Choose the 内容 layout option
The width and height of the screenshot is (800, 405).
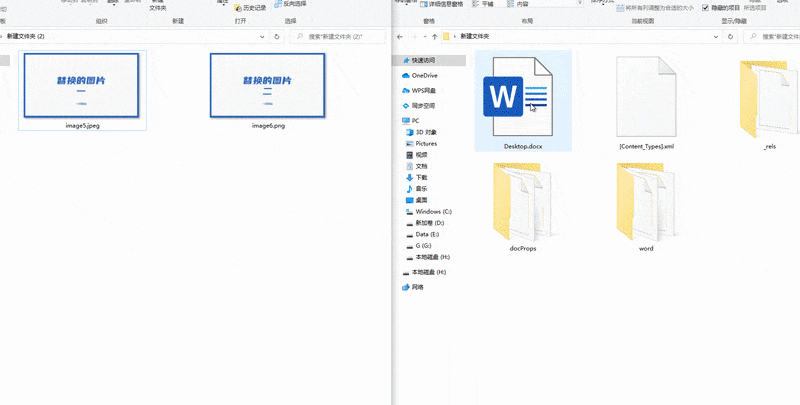(x=517, y=4)
